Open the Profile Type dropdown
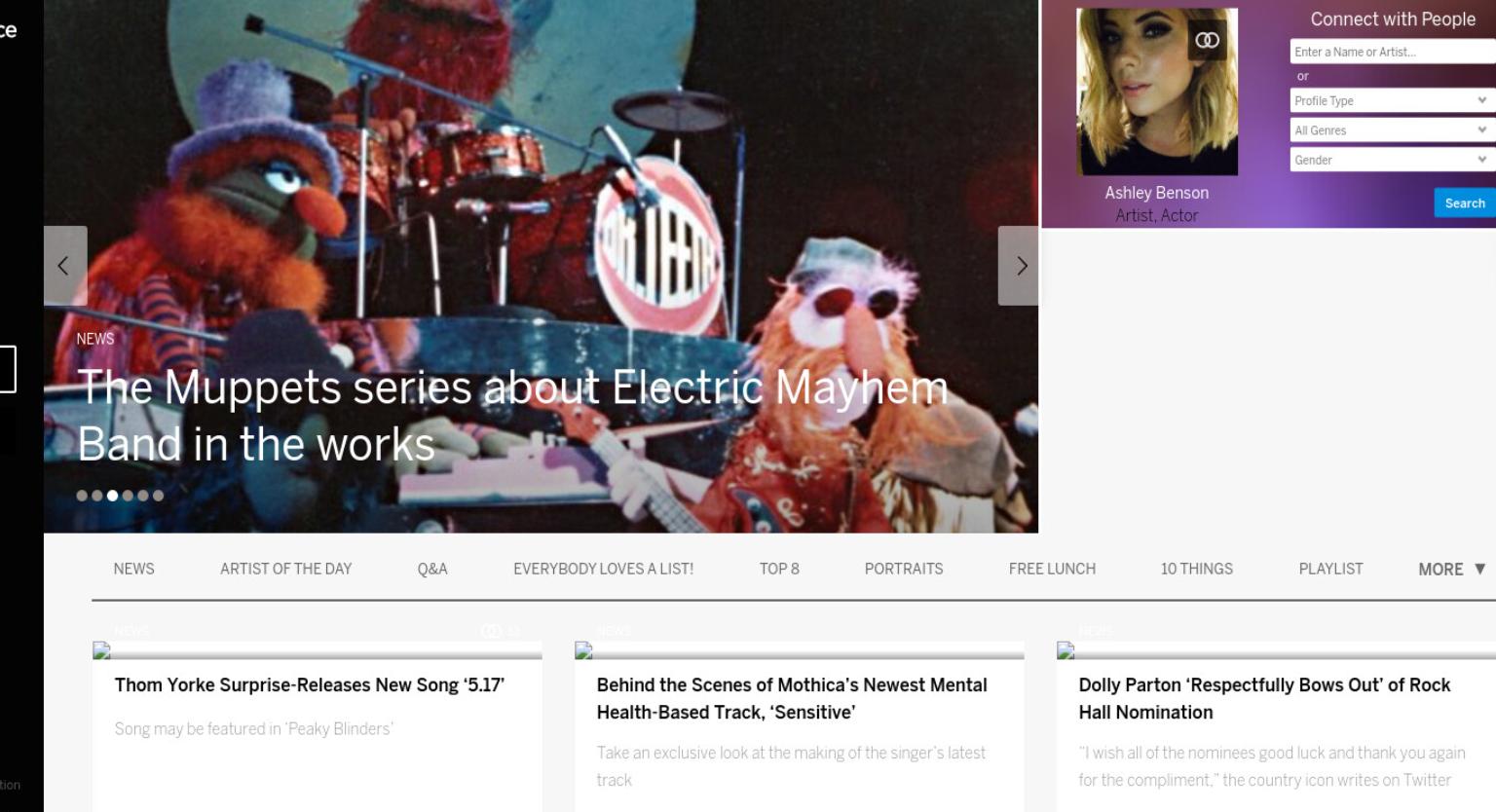 pyautogui.click(x=1393, y=100)
